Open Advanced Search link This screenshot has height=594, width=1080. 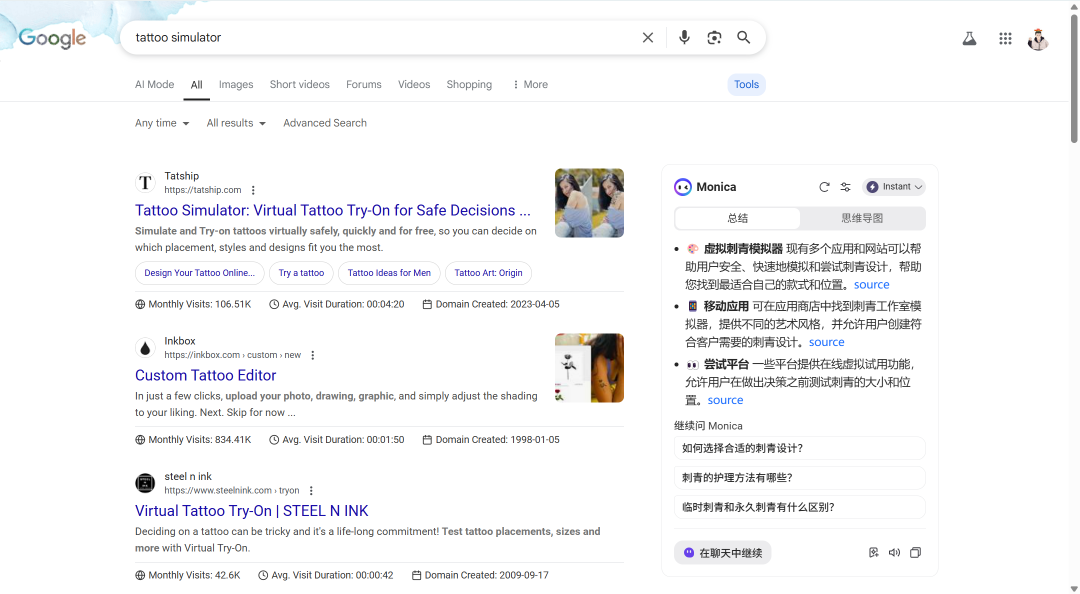point(325,123)
